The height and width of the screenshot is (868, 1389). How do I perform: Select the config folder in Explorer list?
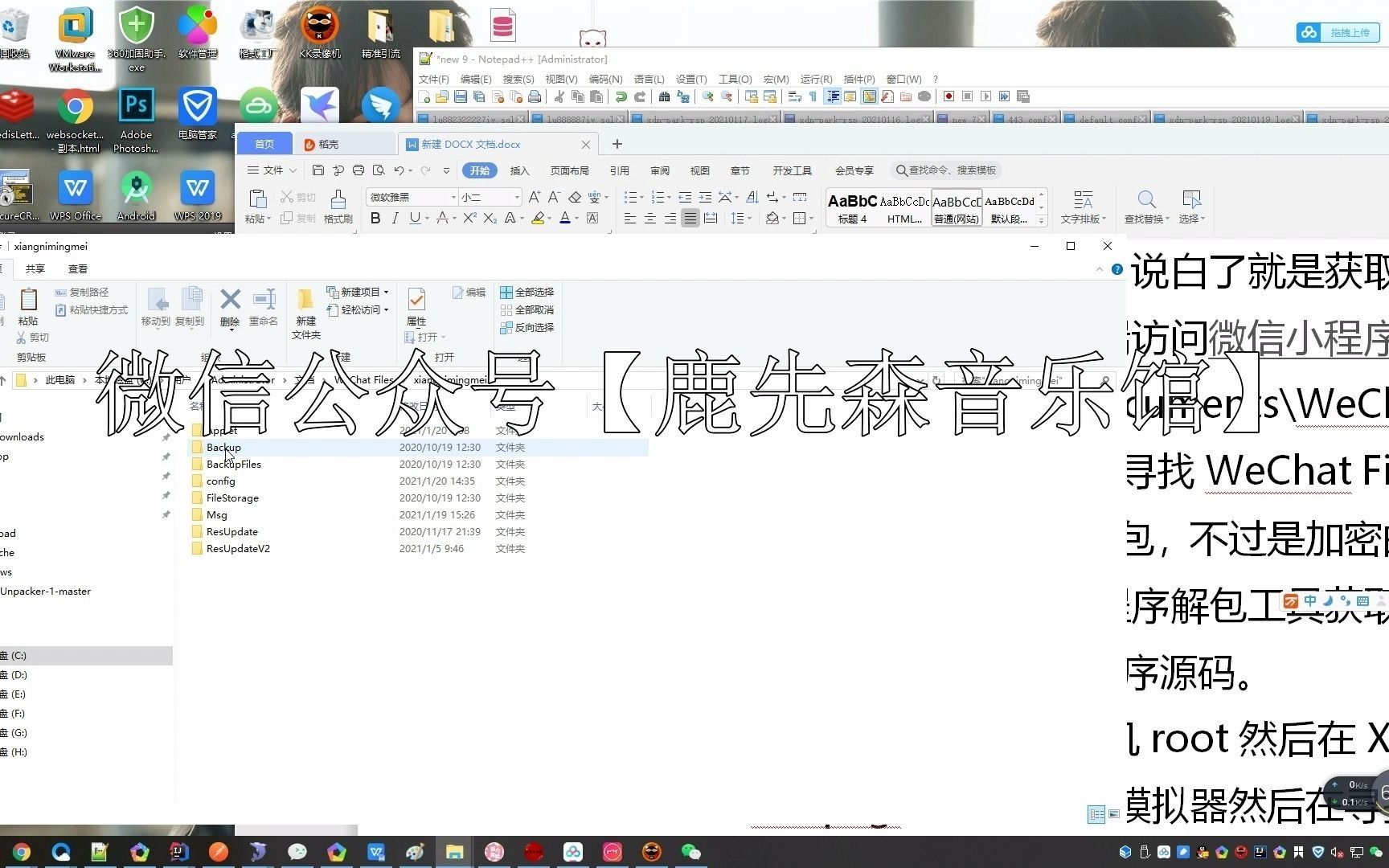click(x=220, y=481)
